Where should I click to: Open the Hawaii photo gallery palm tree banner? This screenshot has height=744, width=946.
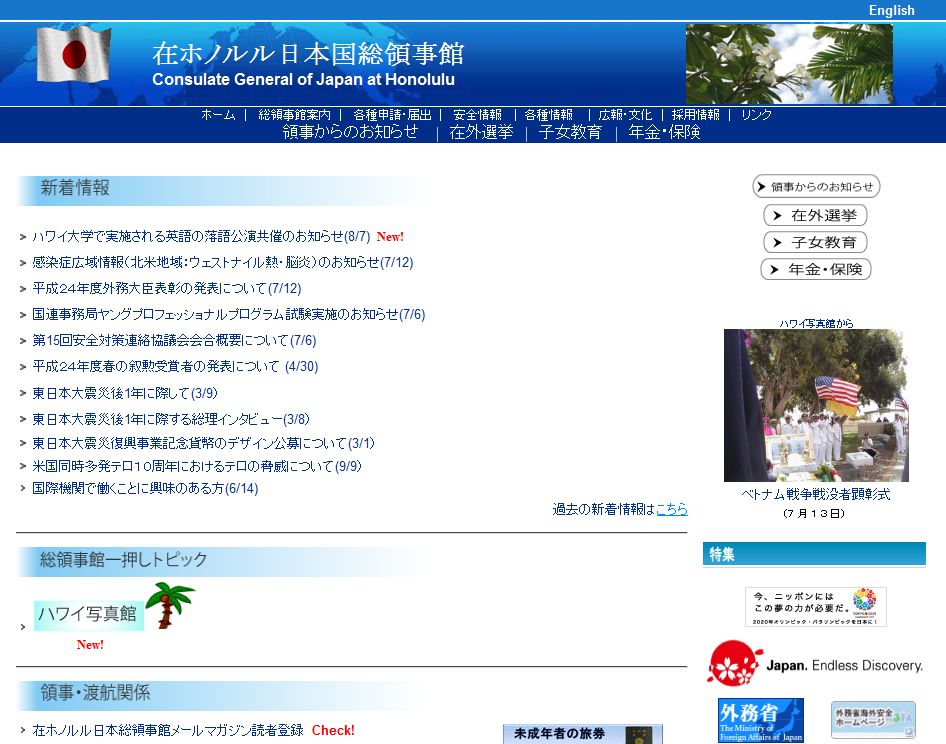coord(114,608)
